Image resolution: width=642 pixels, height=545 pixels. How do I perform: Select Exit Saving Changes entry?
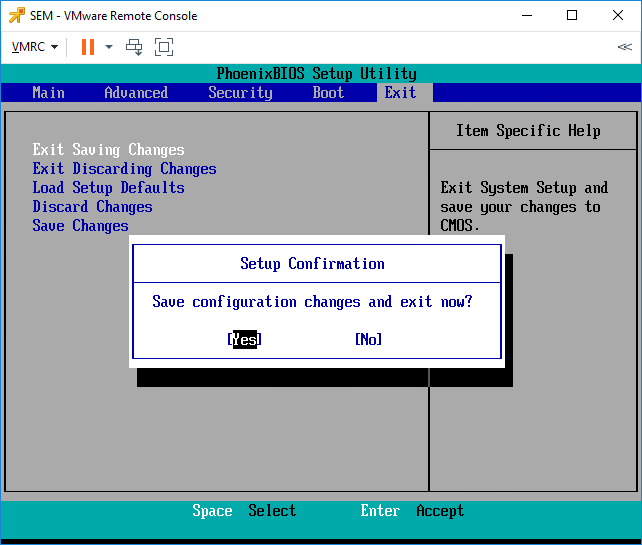click(109, 150)
